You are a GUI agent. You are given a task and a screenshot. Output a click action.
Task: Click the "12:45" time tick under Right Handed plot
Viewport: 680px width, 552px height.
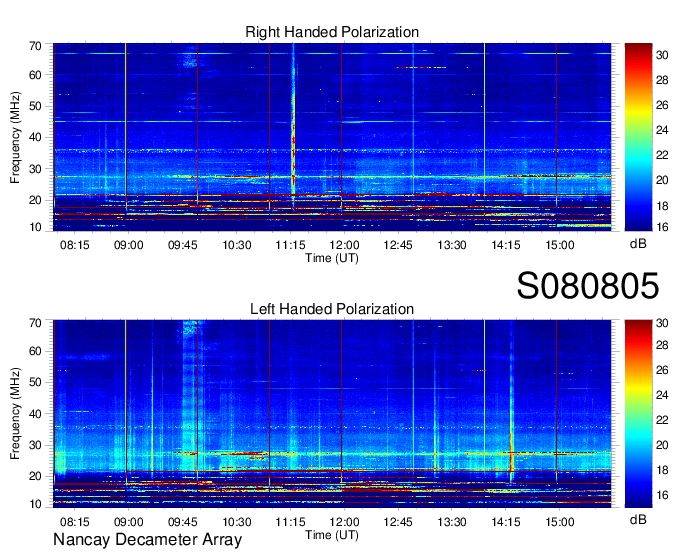(x=398, y=245)
